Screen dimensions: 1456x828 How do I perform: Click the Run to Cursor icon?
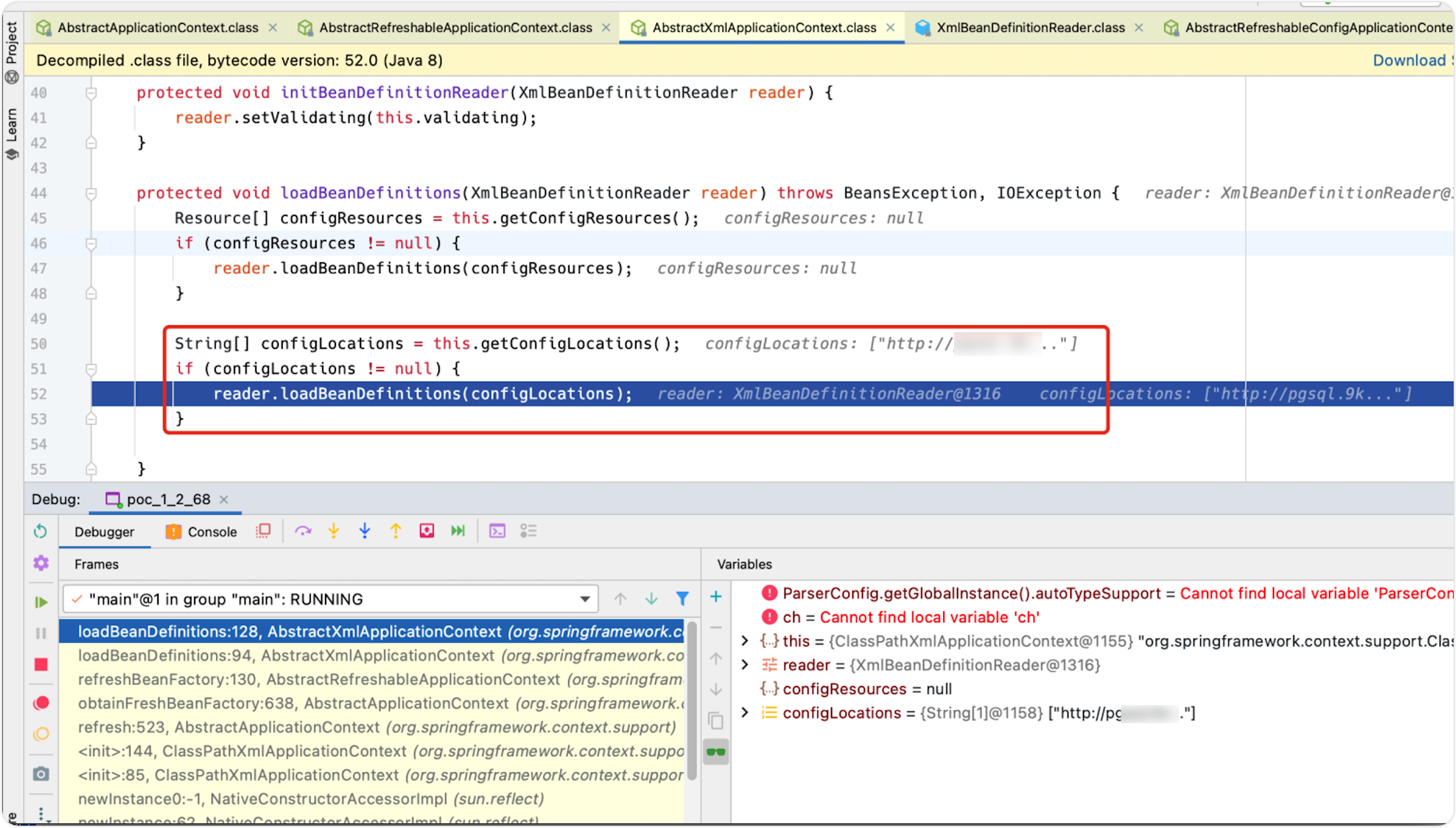458,531
